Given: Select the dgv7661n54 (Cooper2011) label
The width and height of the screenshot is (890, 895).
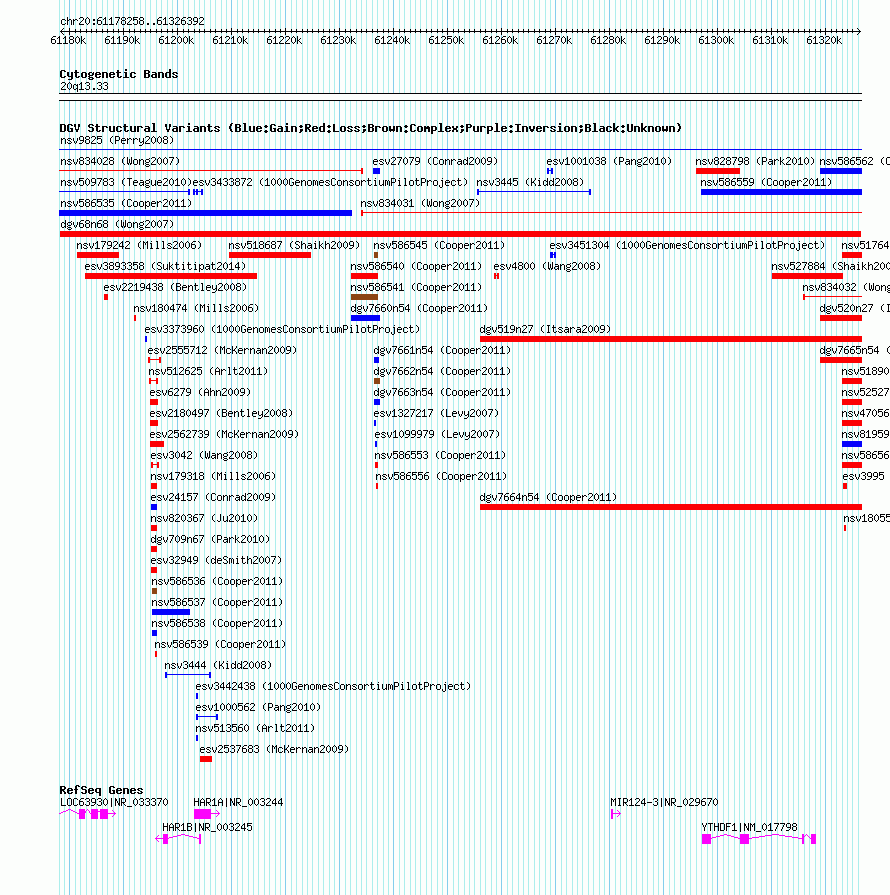Looking at the screenshot, I should [442, 350].
